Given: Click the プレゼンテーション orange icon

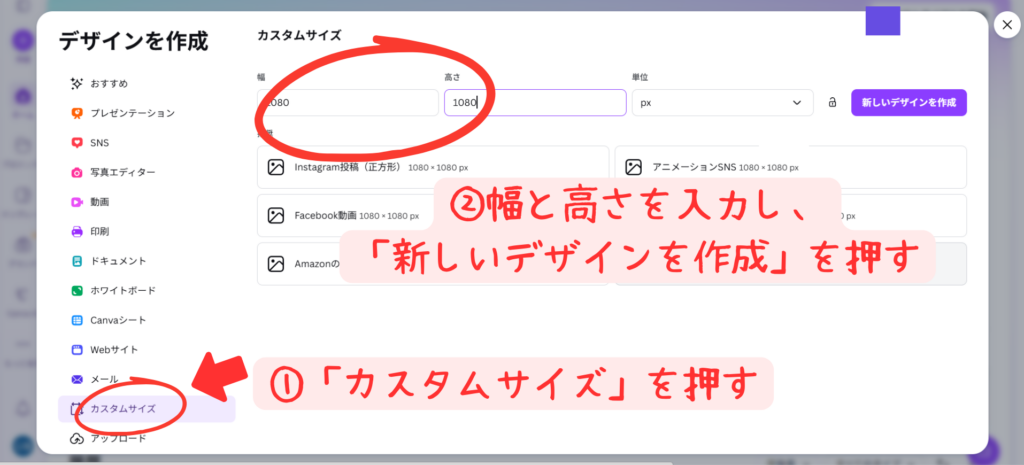Looking at the screenshot, I should coord(77,113).
